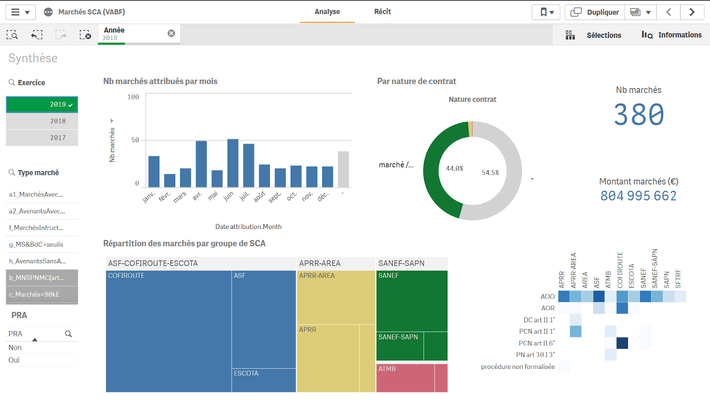Select the 2018 exercice value

tap(42, 121)
